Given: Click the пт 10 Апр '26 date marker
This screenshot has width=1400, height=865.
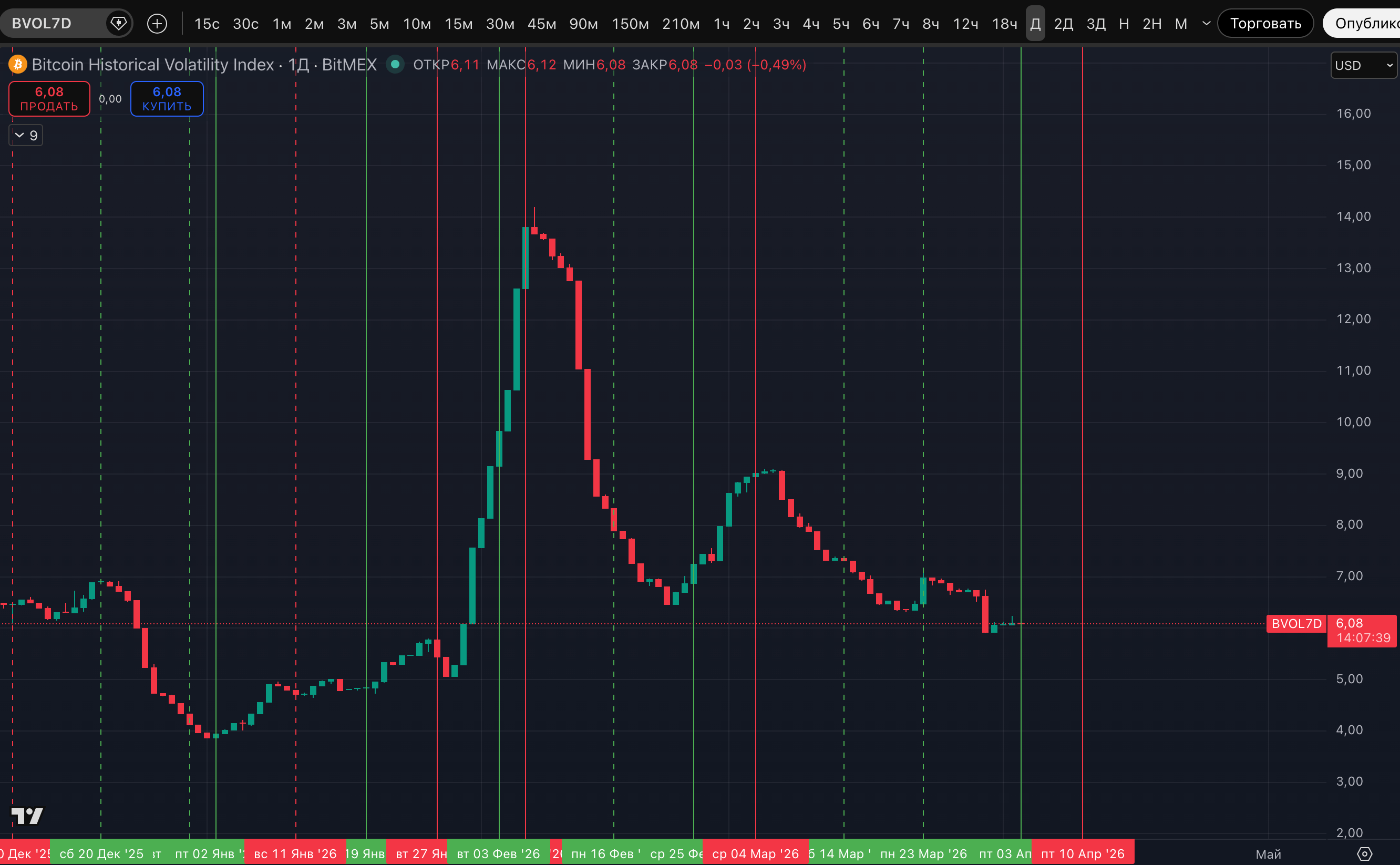Looking at the screenshot, I should (1083, 853).
